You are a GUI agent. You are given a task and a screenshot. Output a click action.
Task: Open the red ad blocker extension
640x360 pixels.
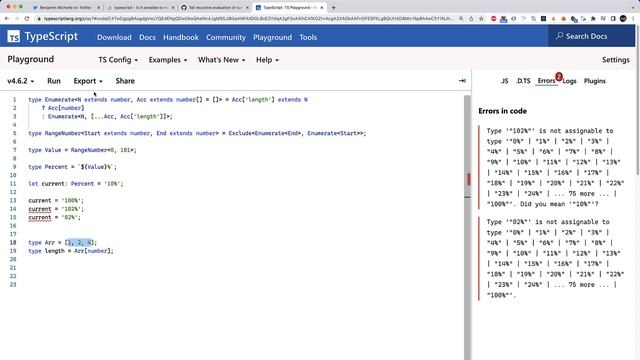(x=493, y=18)
